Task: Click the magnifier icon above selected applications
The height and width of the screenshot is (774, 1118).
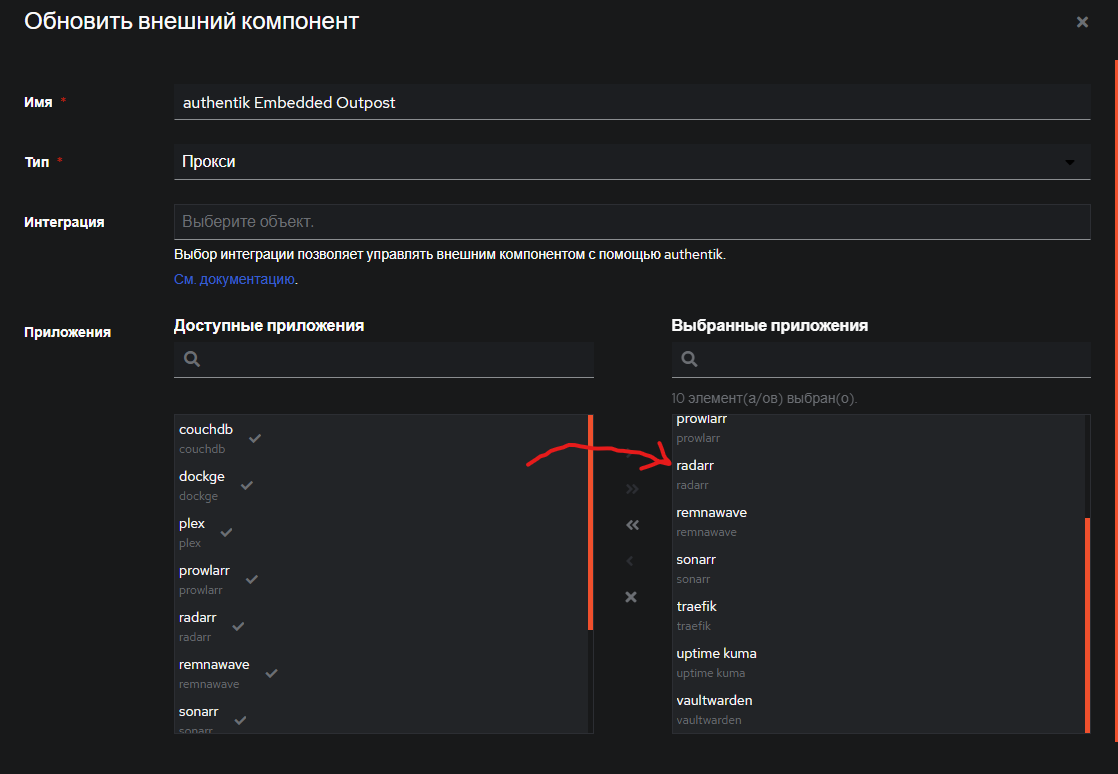Action: (688, 358)
